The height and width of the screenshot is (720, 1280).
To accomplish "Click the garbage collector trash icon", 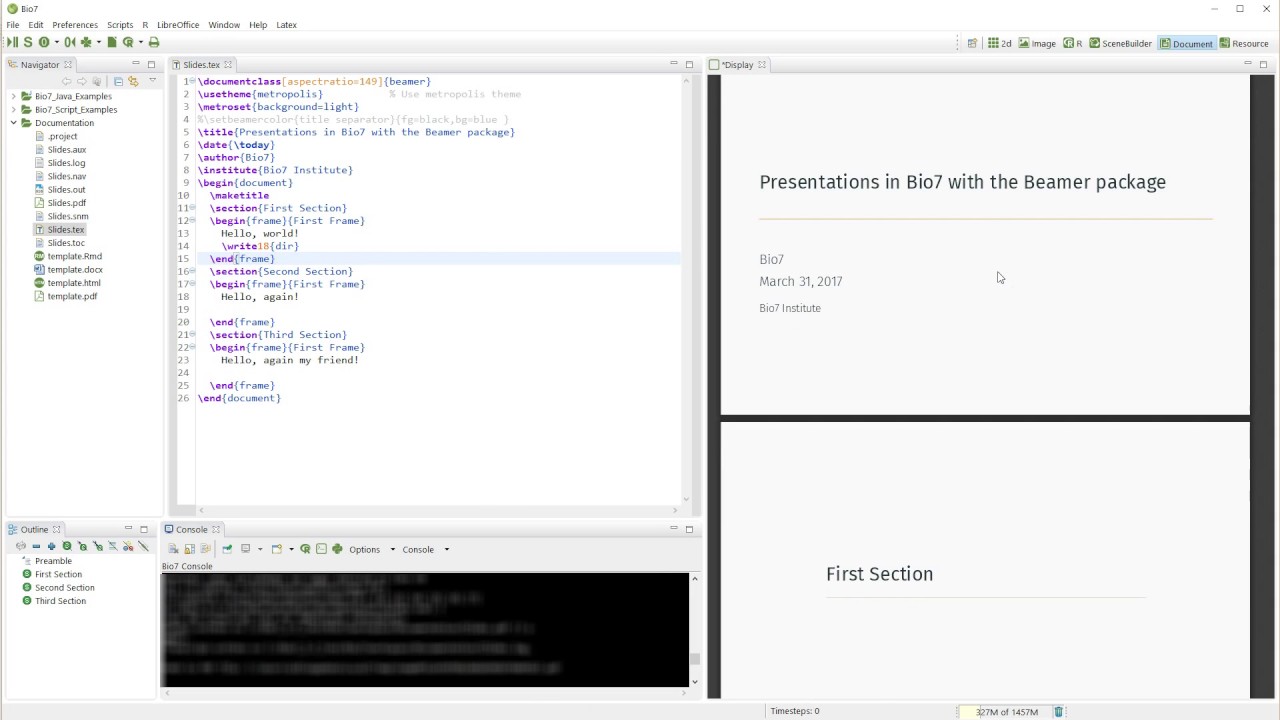I will [1058, 711].
